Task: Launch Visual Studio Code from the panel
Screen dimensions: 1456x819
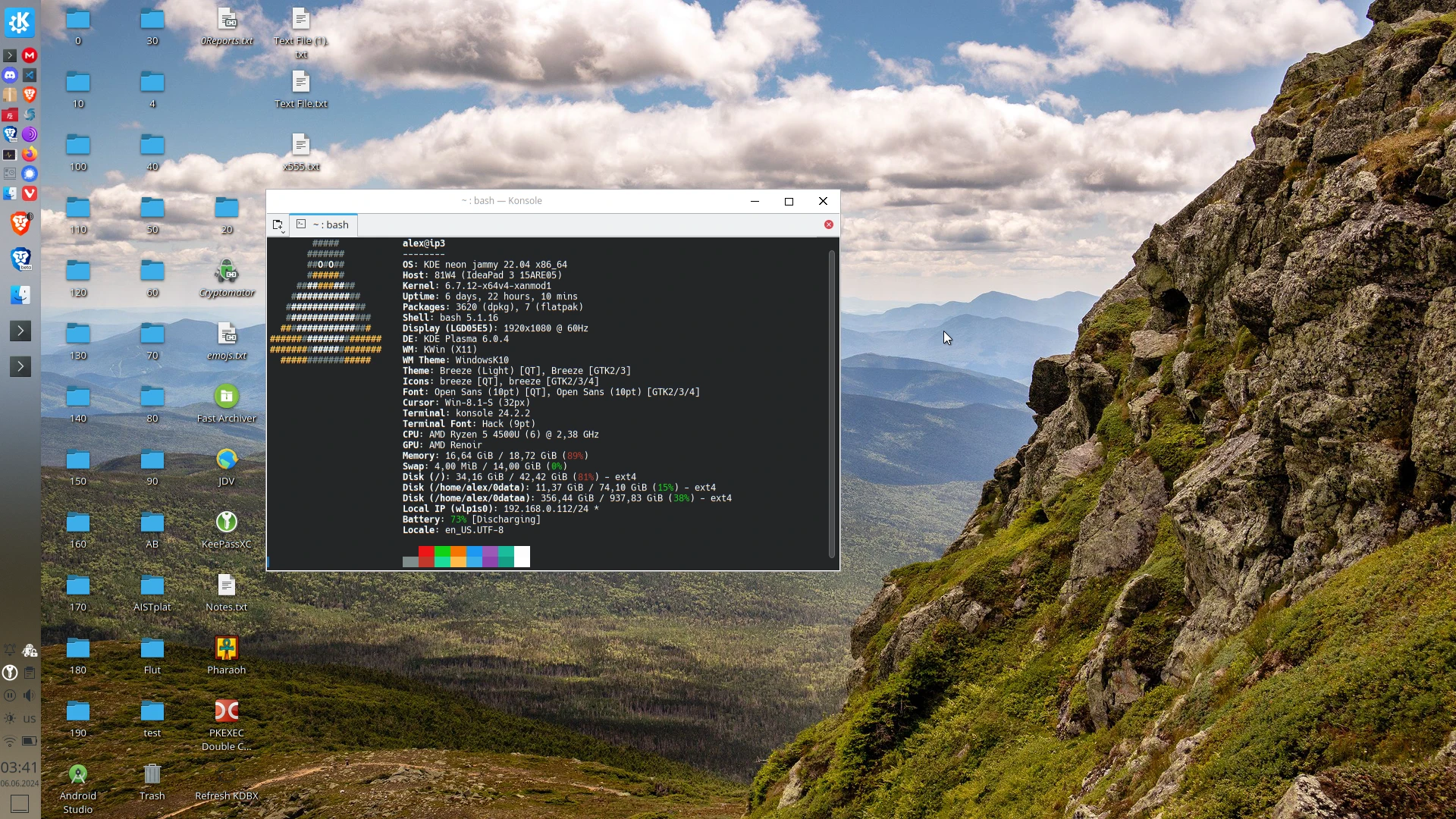Action: [30, 75]
